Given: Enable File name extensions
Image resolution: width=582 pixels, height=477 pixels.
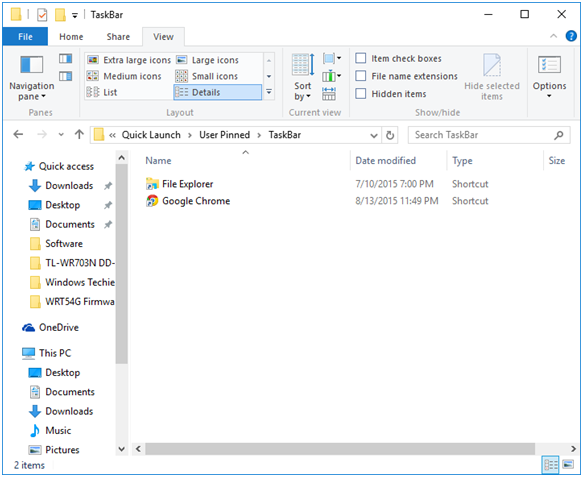Looking at the screenshot, I should click(x=406, y=76).
